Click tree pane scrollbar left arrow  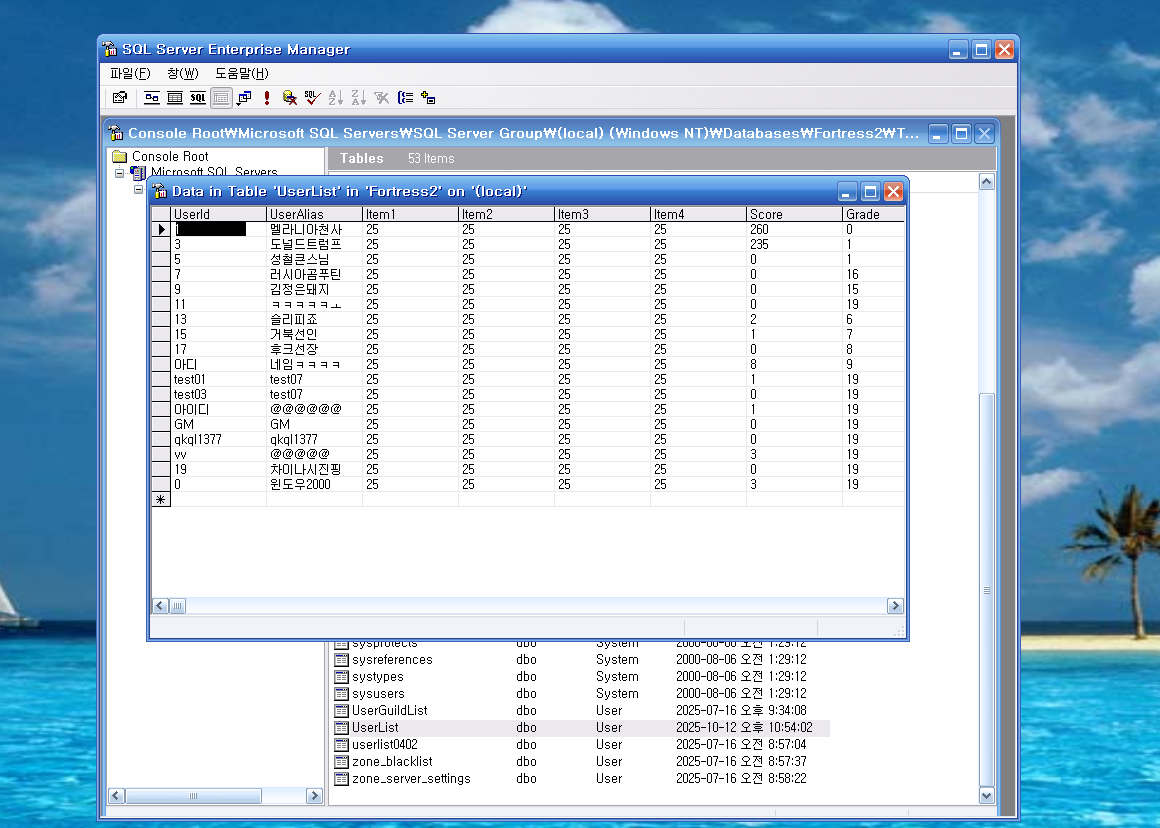[116, 796]
